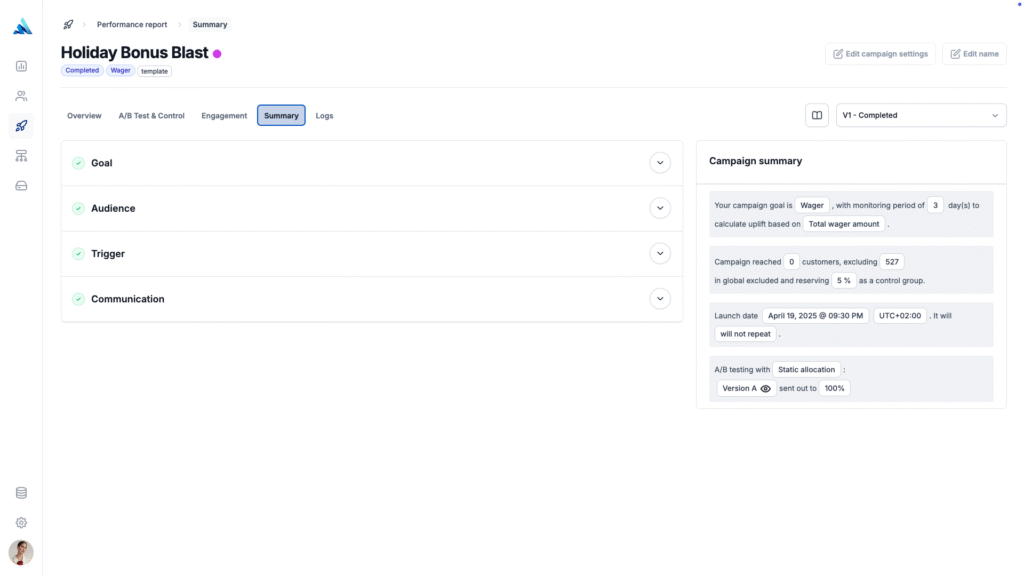Click the app logo in the sidebar
Viewport: 1024px width, 576px height.
pos(22,27)
